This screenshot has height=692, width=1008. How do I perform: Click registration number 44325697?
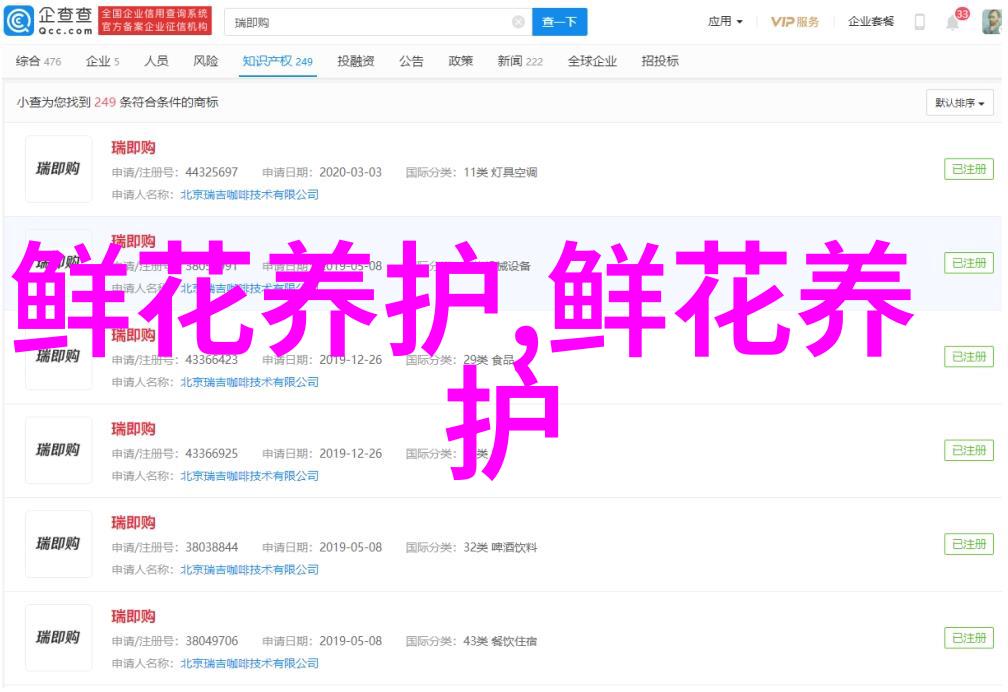212,172
